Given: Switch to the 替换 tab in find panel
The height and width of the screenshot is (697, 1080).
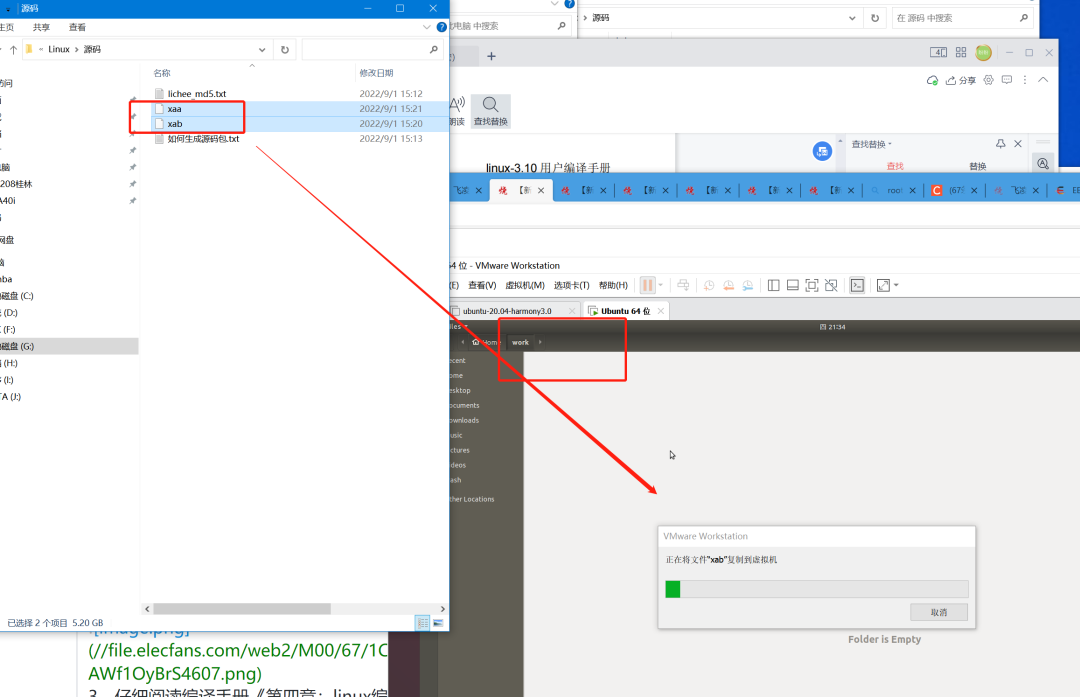Looking at the screenshot, I should [x=977, y=166].
